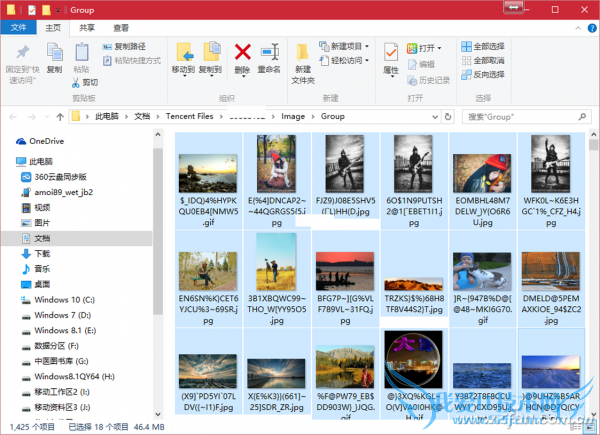Open the 文件 menu tab

20,28
